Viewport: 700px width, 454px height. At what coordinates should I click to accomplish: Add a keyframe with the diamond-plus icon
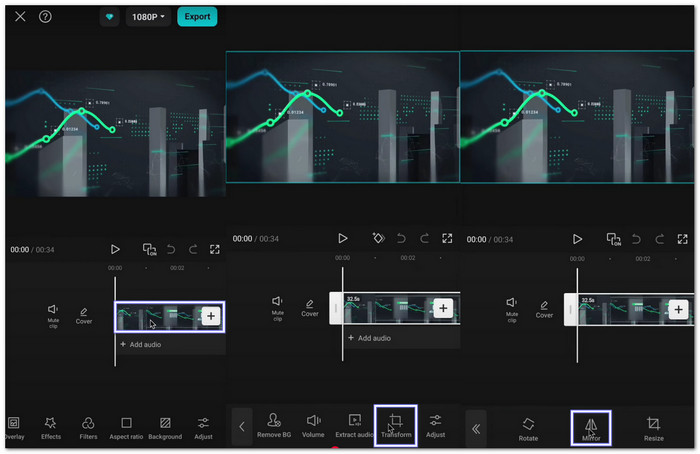[x=379, y=238]
